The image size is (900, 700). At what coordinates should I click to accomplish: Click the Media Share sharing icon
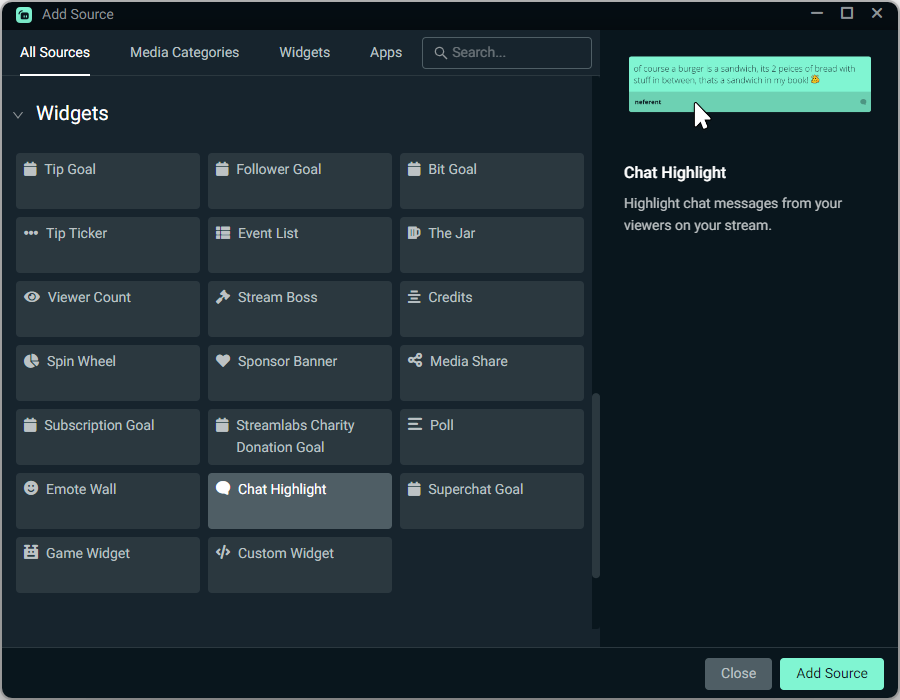[414, 361]
